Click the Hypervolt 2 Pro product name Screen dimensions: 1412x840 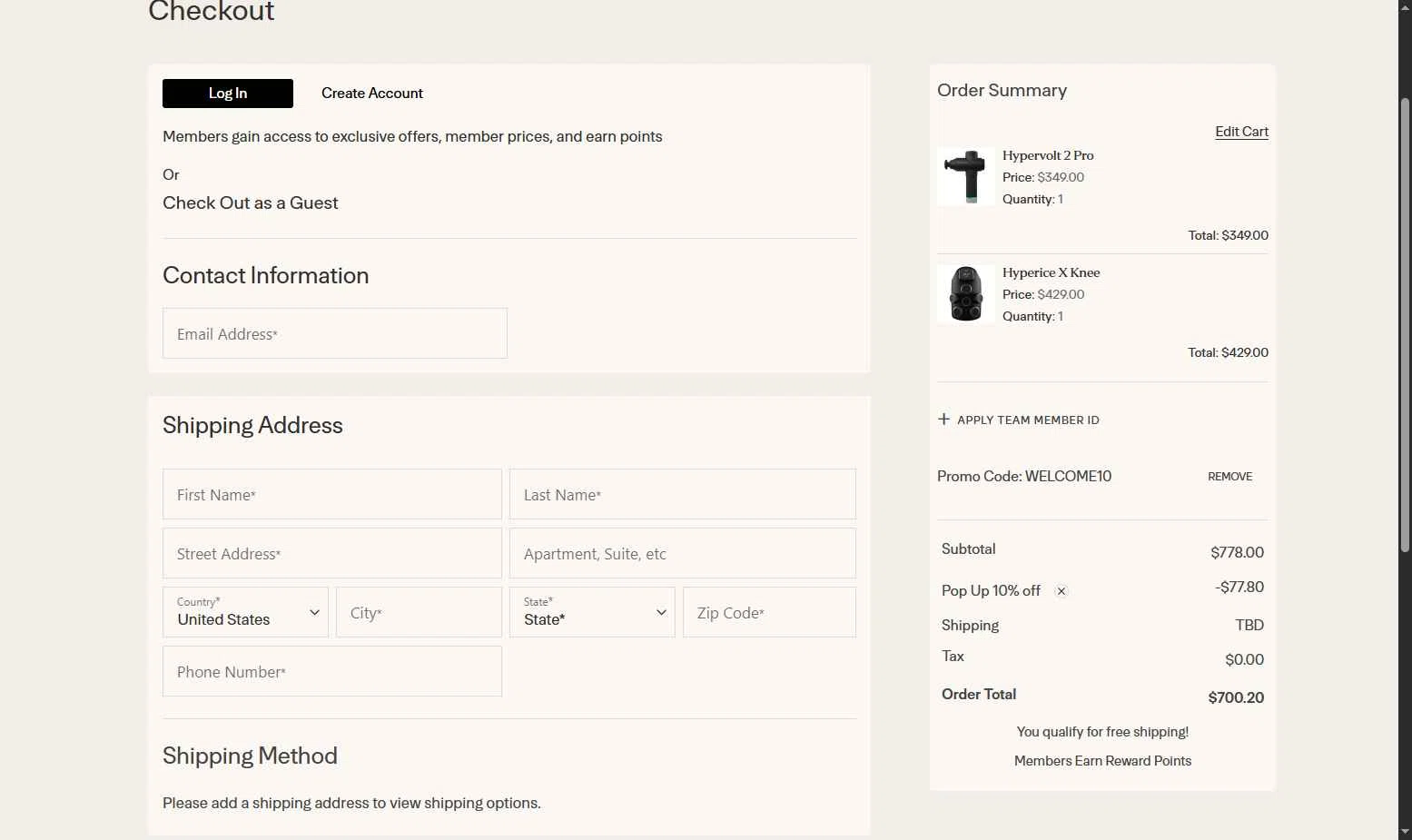click(x=1048, y=155)
